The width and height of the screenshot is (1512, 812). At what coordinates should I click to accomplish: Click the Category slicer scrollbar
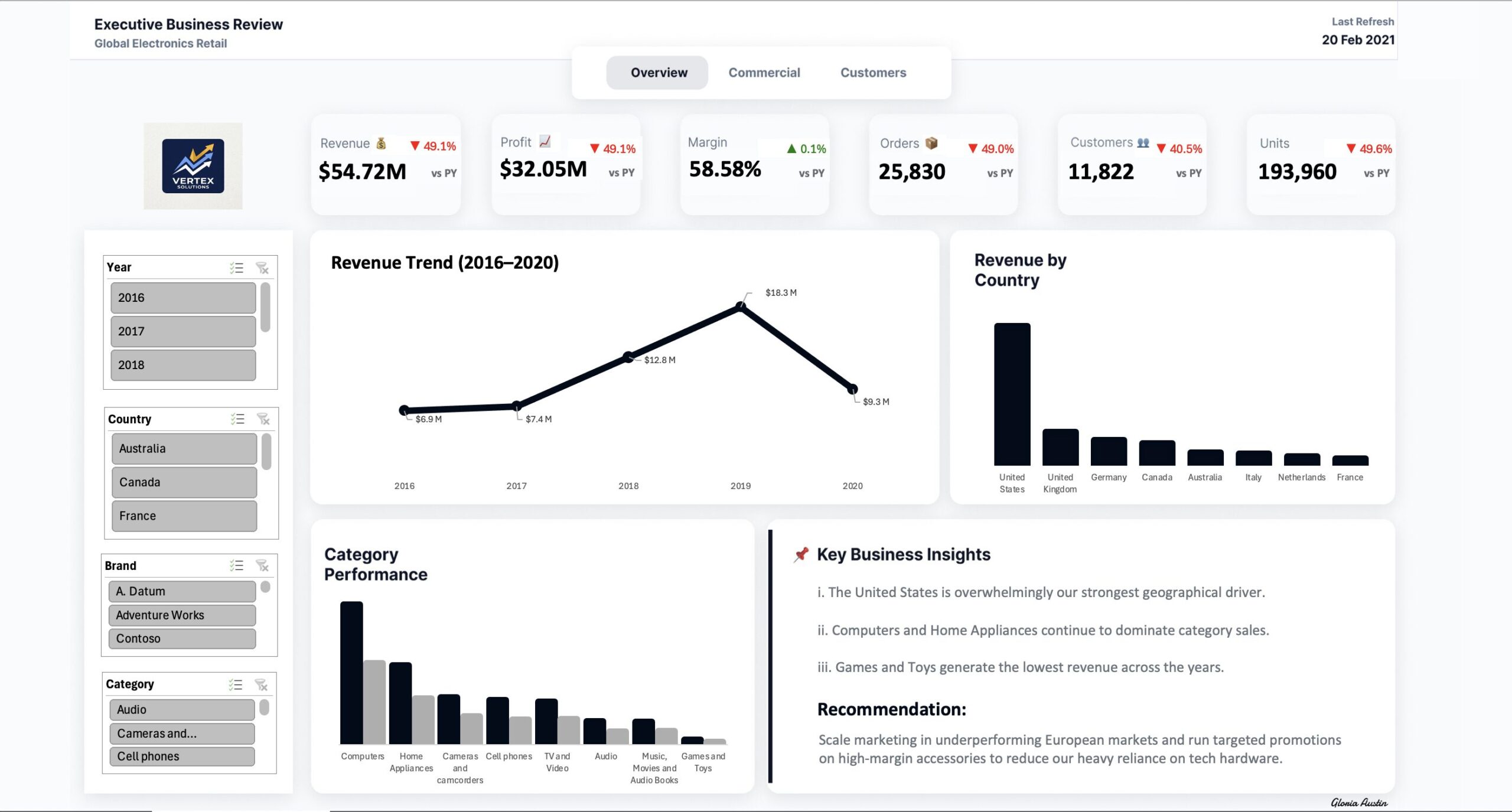point(264,707)
